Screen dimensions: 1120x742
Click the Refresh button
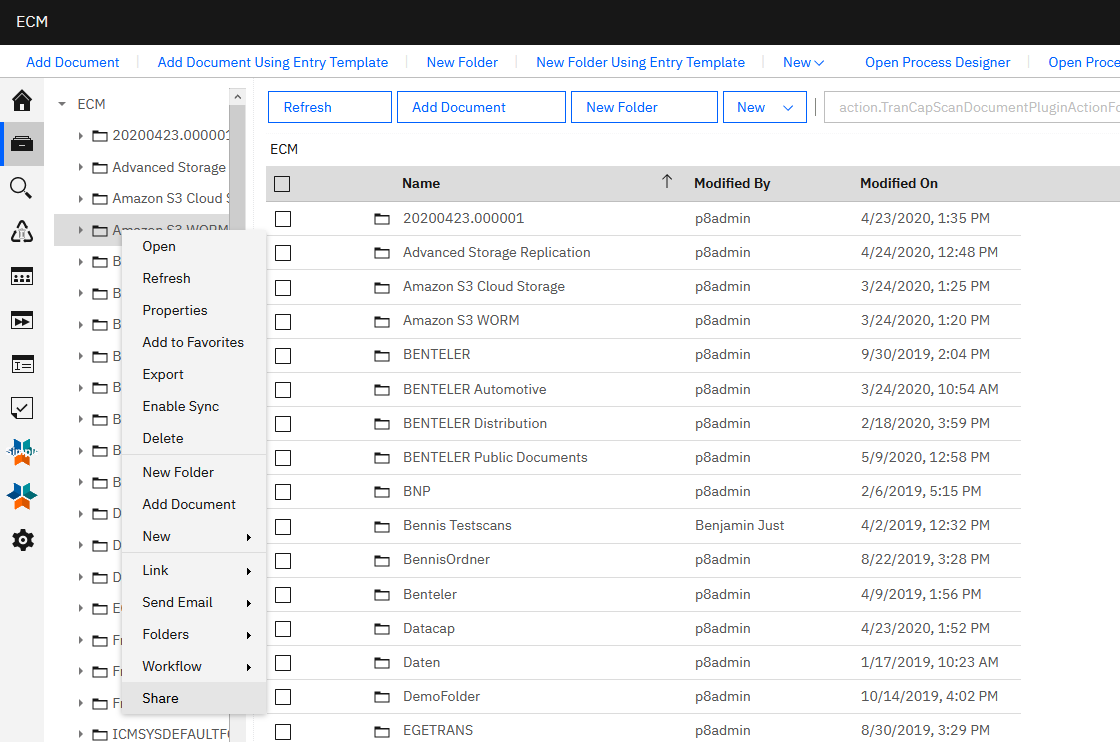click(329, 107)
